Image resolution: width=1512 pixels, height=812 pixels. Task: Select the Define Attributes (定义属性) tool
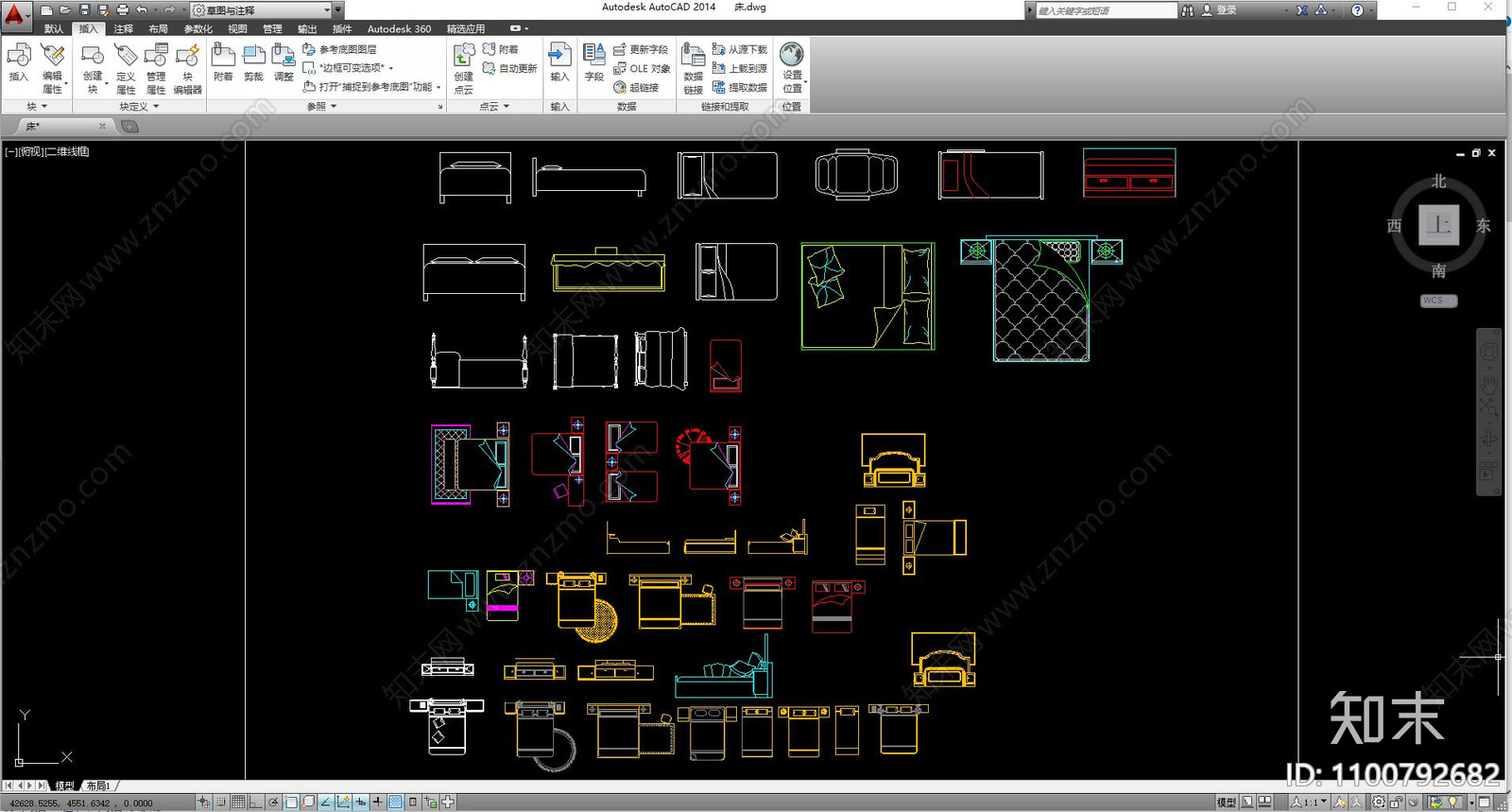pyautogui.click(x=126, y=68)
